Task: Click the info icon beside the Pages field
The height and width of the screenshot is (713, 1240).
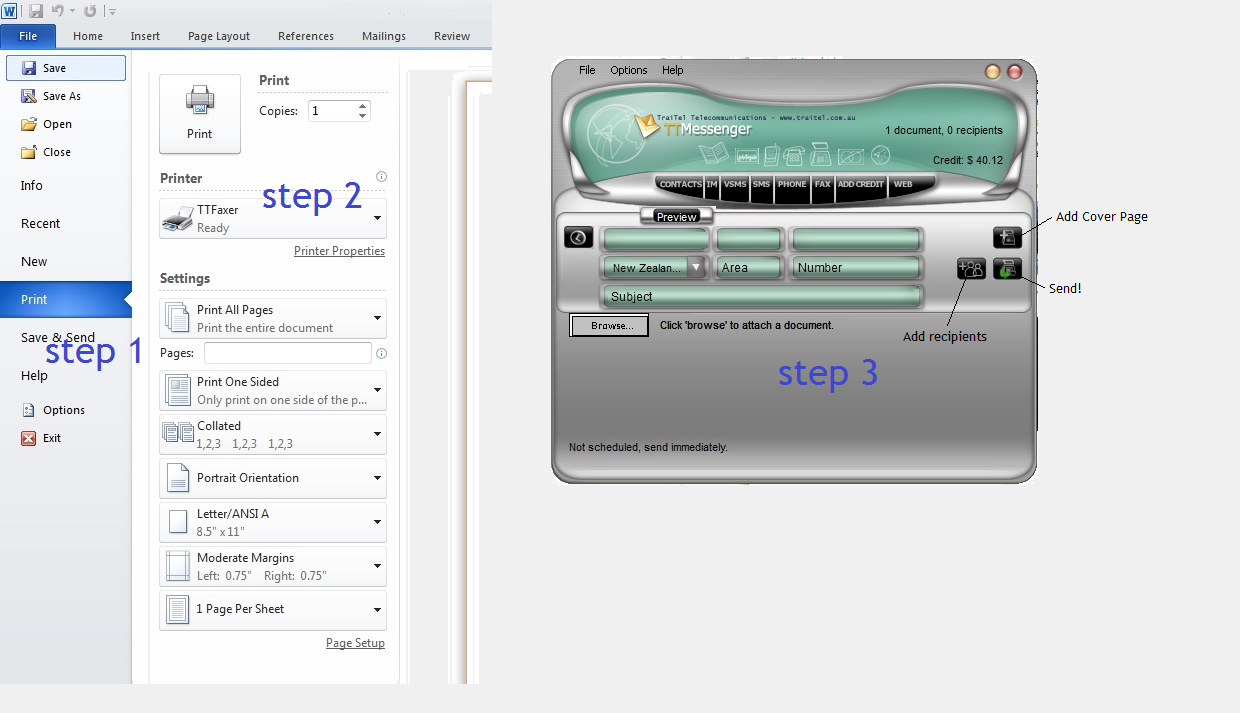Action: [381, 353]
